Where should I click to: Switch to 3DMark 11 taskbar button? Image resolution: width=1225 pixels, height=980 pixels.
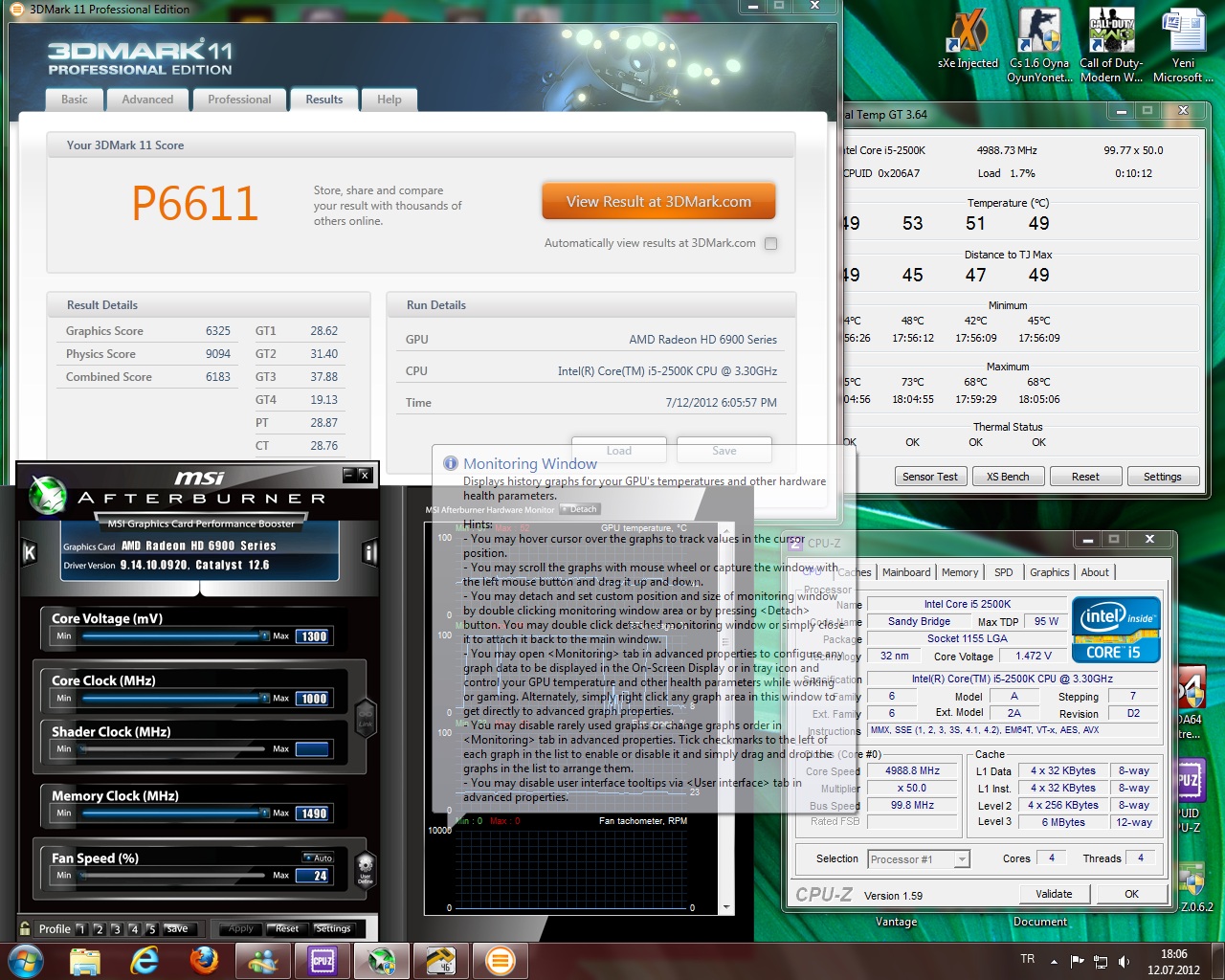click(501, 961)
